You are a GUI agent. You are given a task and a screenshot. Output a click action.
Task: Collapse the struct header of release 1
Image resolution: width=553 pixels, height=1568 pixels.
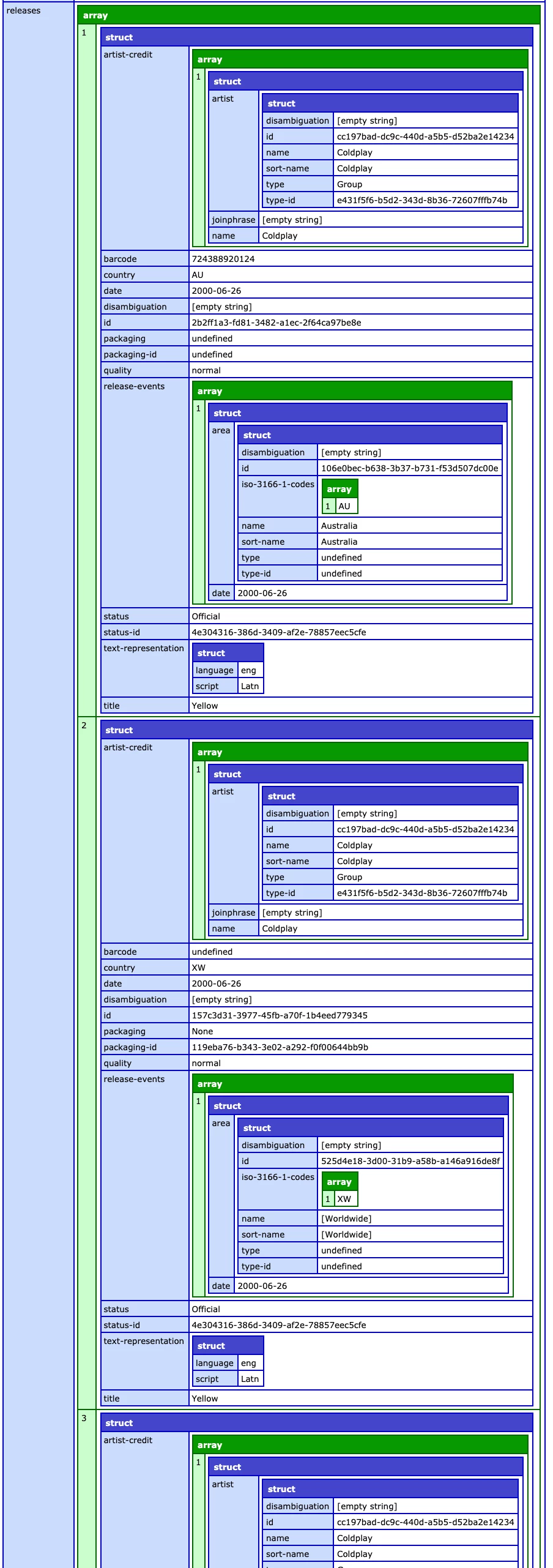pyautogui.click(x=316, y=37)
